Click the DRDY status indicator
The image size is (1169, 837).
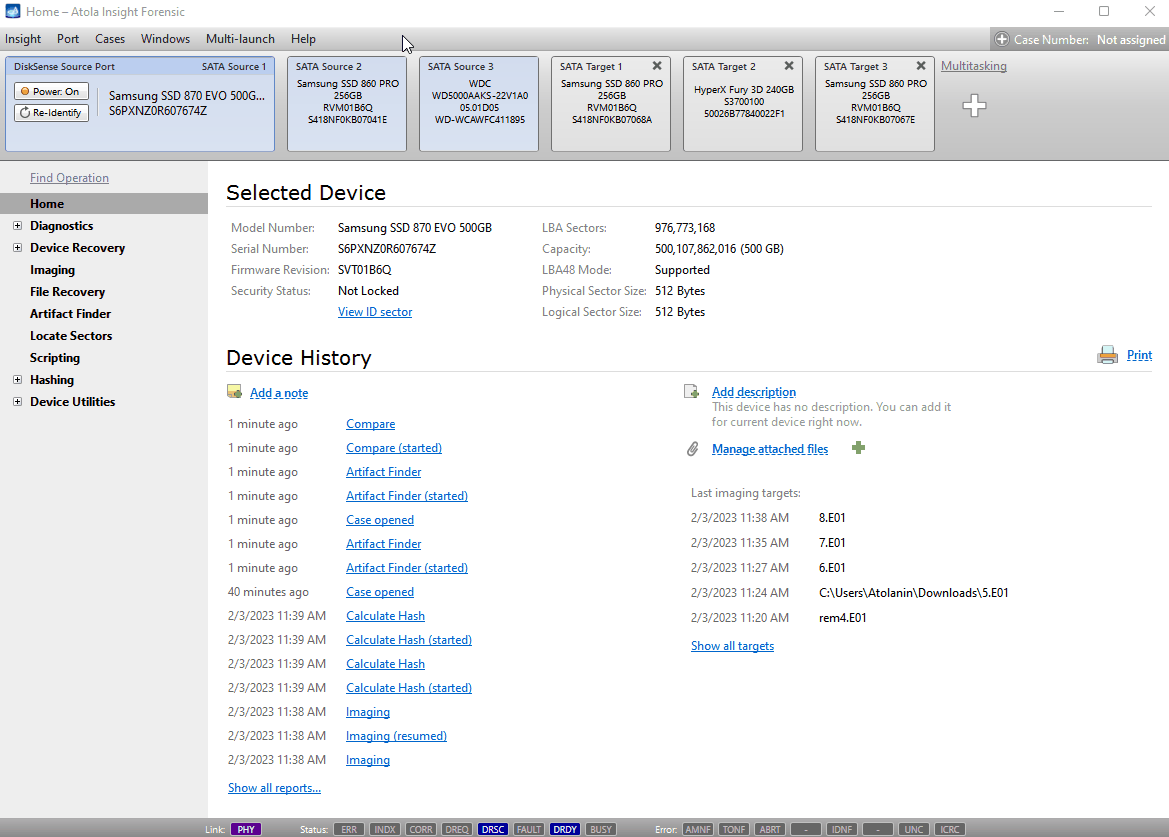565,829
